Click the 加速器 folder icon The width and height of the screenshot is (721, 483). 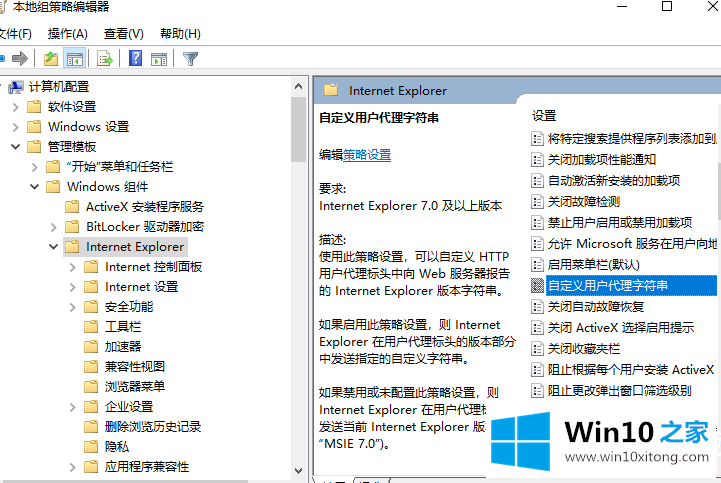[91, 346]
